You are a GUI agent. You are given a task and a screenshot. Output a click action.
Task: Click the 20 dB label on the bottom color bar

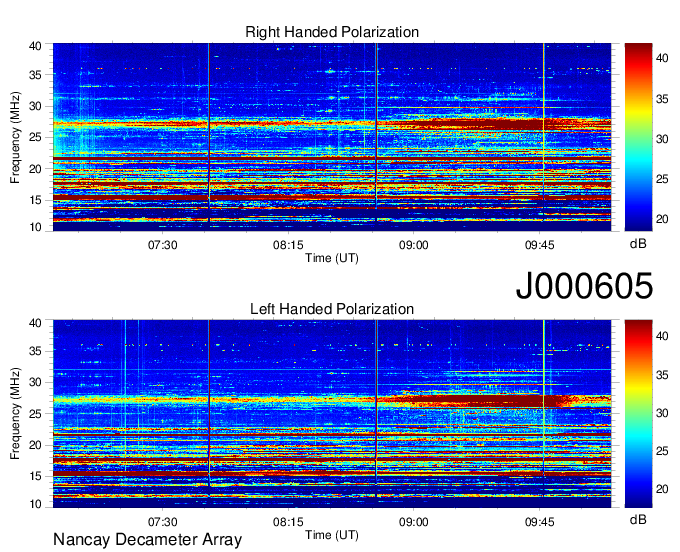point(662,489)
